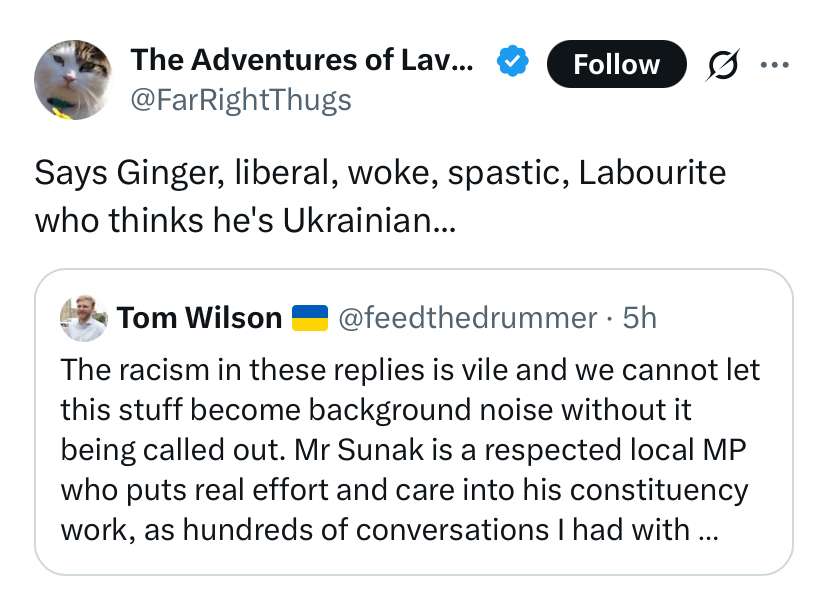Click the blue verified checkmark badge
This screenshot has width=828, height=602.
click(514, 62)
